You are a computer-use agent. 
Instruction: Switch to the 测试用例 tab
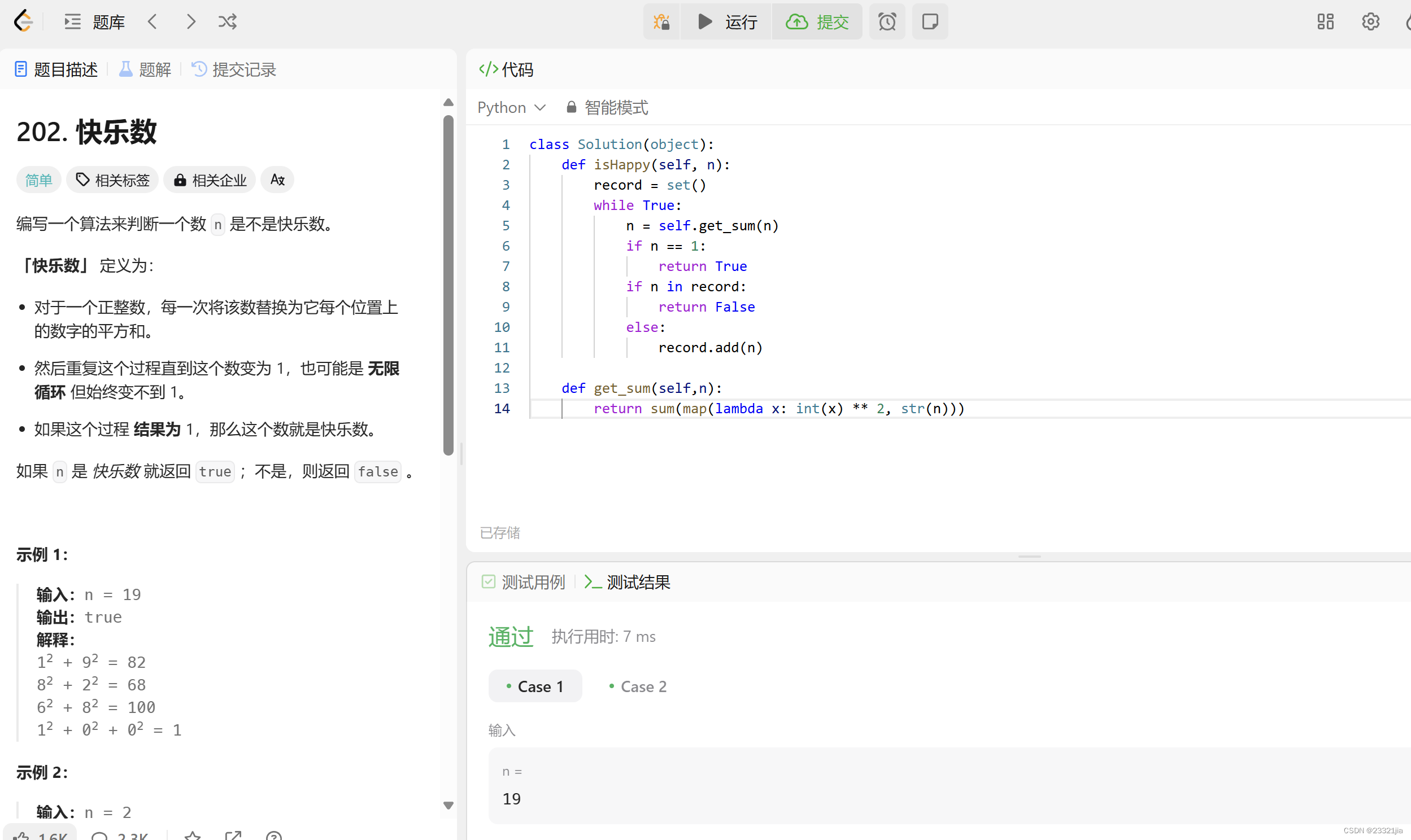pyautogui.click(x=523, y=582)
